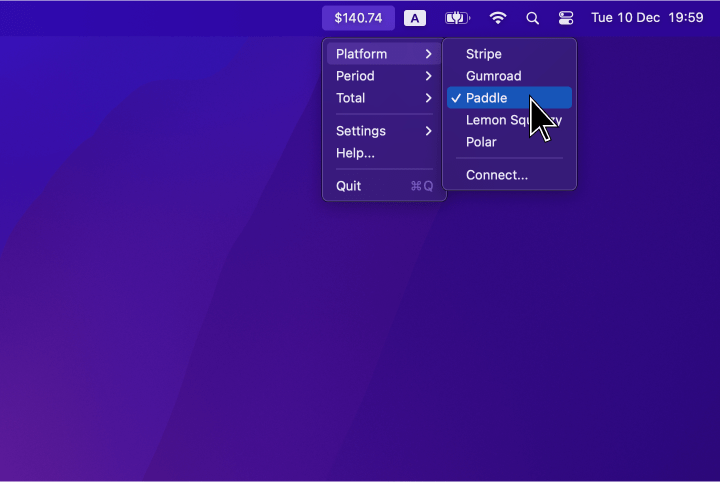
Task: Open the Help... menu item
Action: point(355,153)
